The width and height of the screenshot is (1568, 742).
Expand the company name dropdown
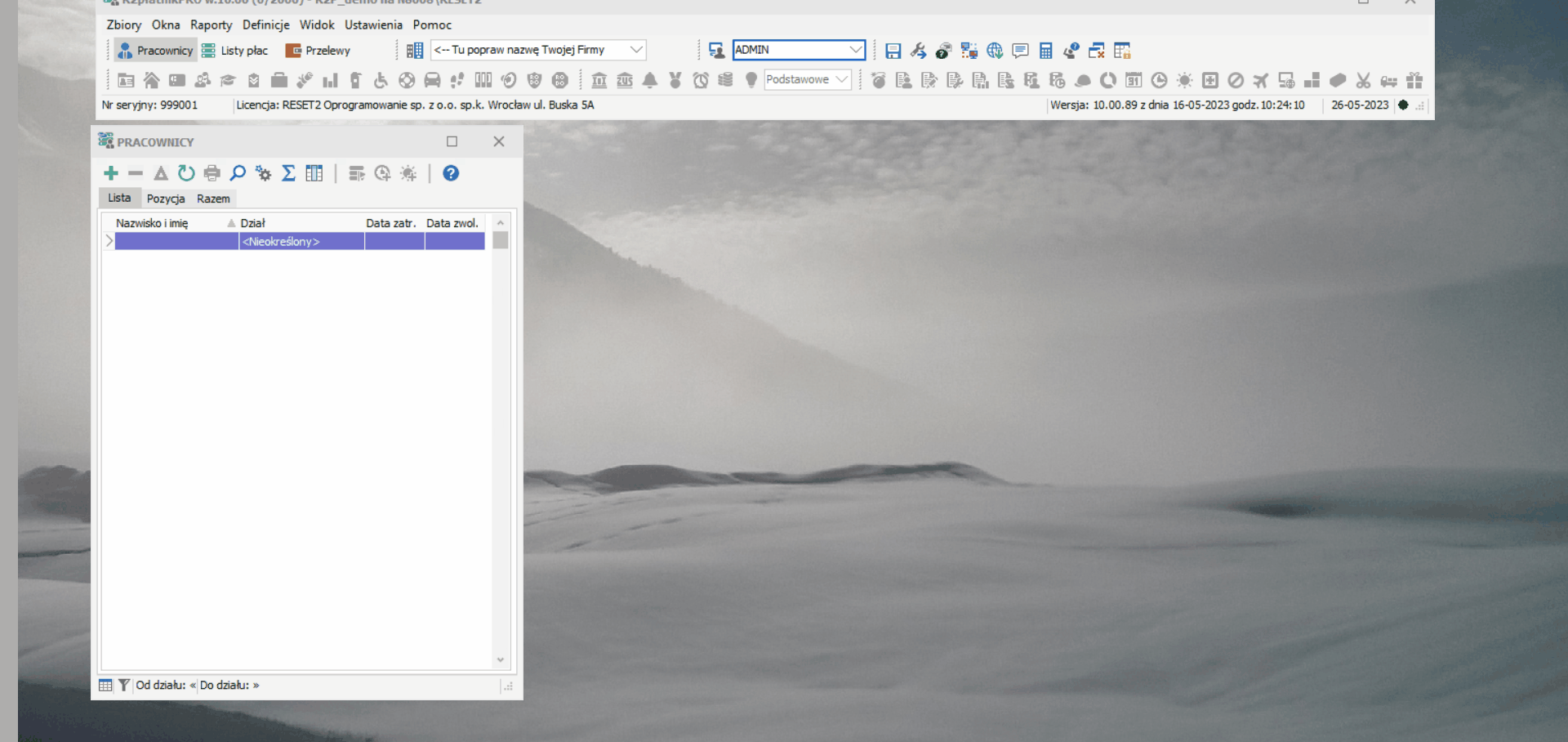click(x=636, y=50)
